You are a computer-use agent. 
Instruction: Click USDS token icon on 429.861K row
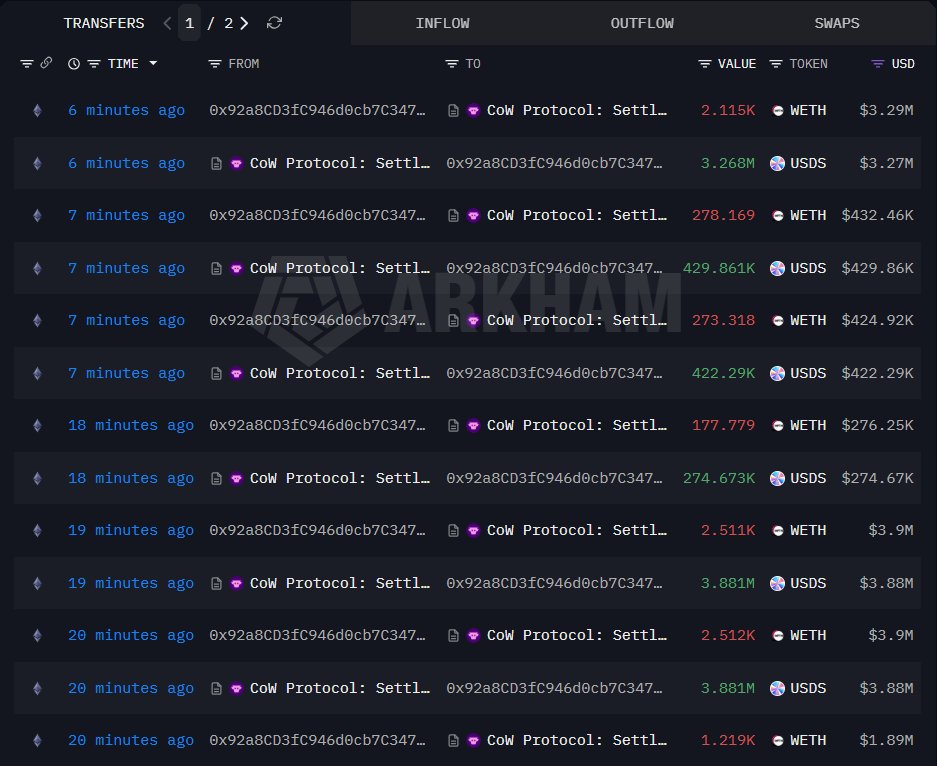[777, 268]
